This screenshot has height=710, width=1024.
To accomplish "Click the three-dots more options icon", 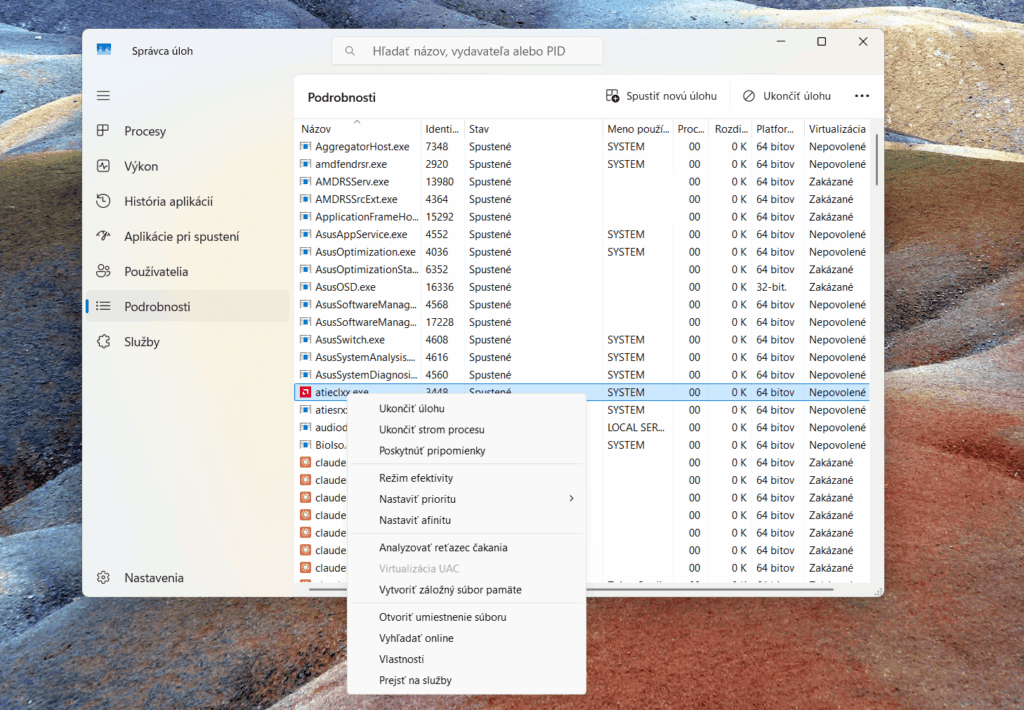I will tap(861, 96).
